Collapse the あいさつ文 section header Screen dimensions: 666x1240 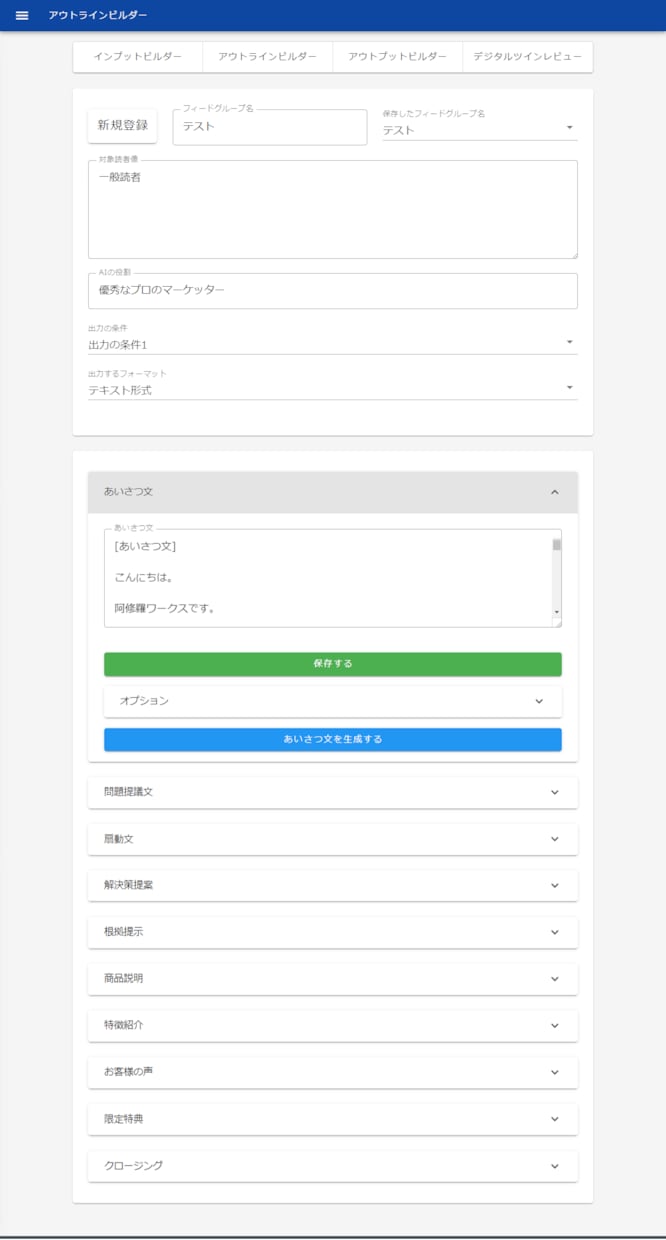tap(333, 492)
